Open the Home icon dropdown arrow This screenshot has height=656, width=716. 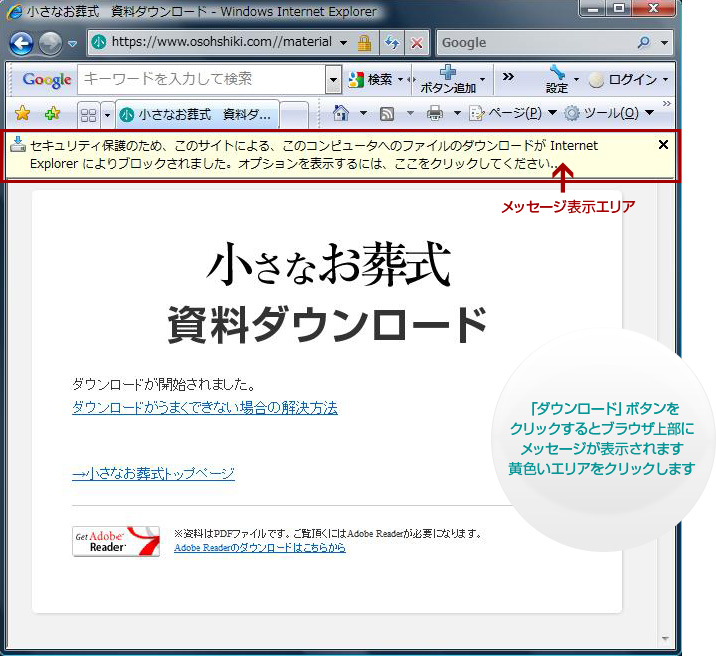[363, 113]
